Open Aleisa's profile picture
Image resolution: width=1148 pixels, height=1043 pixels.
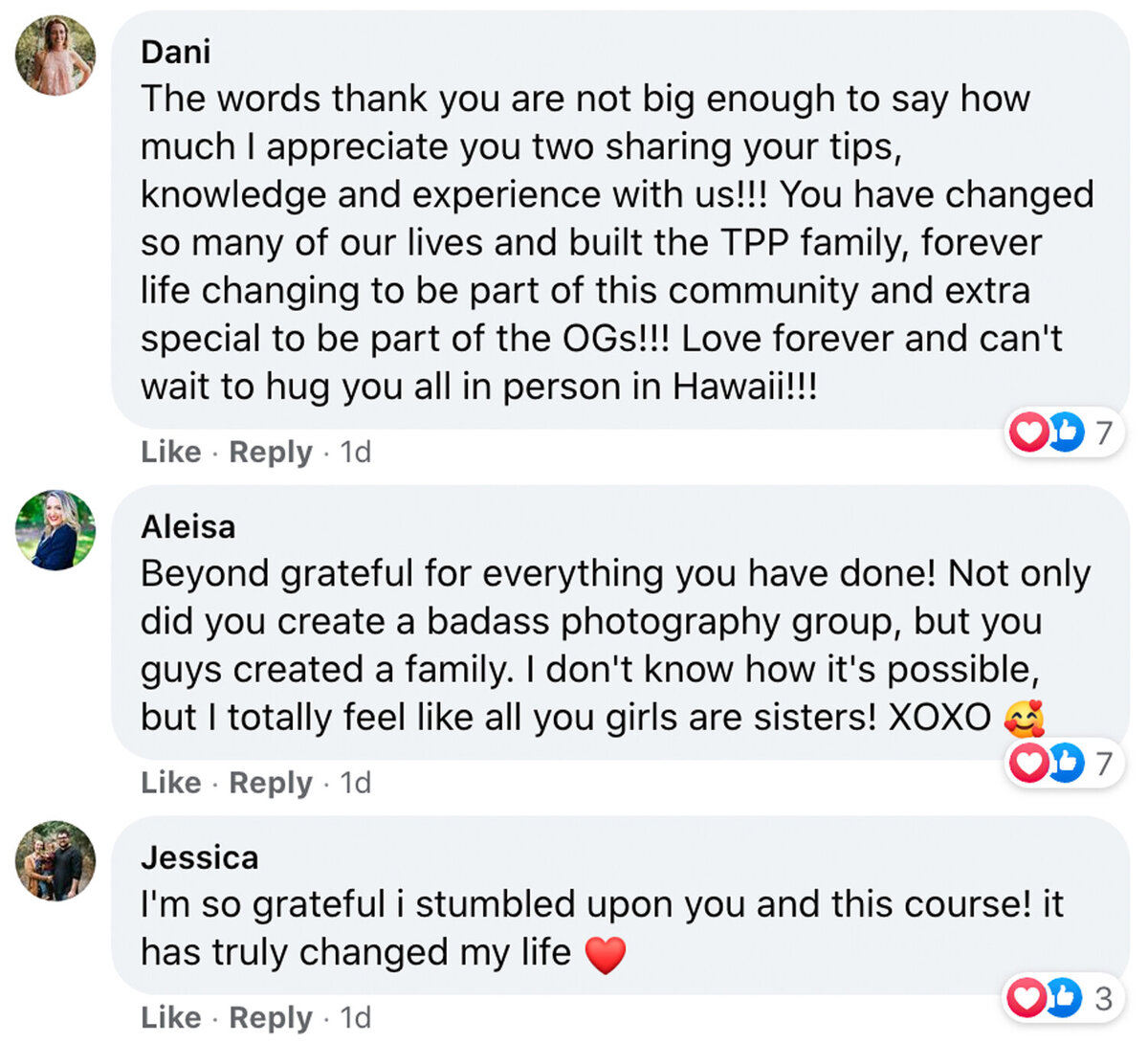[55, 530]
